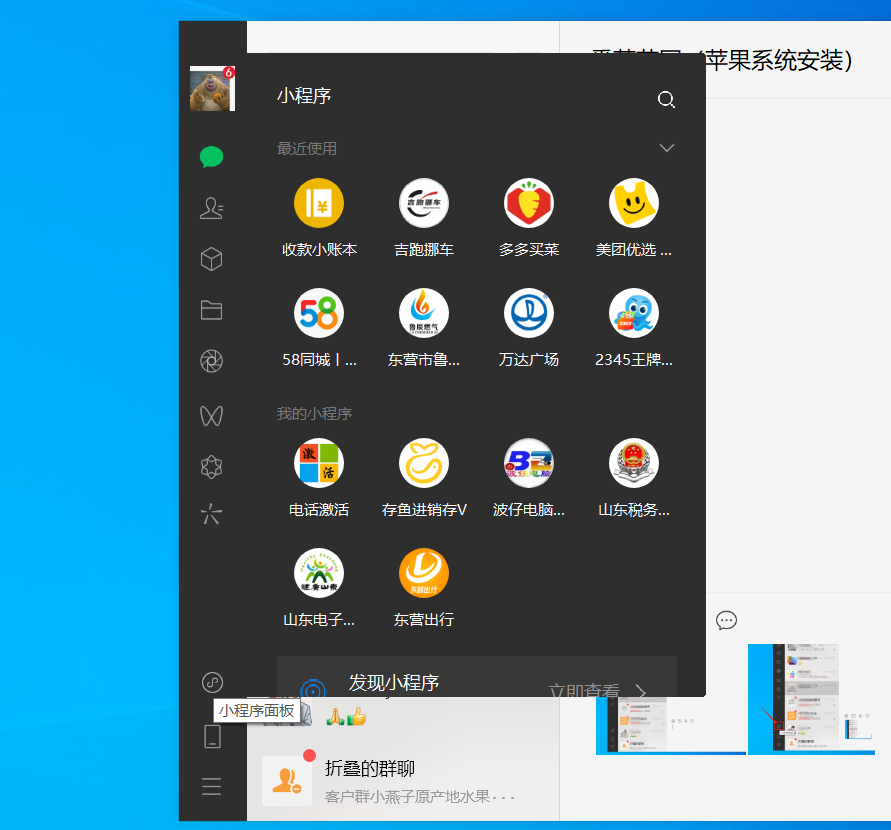The image size is (891, 830).
Task: Open the user profile avatar
Action: [x=212, y=88]
